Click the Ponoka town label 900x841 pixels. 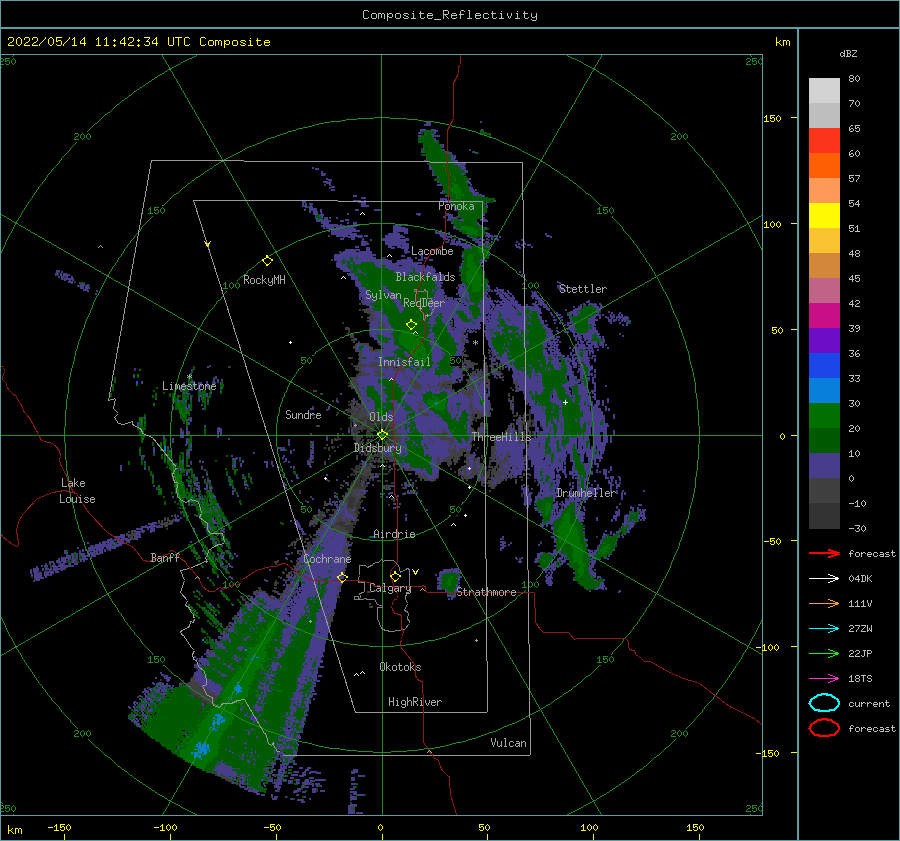click(456, 206)
